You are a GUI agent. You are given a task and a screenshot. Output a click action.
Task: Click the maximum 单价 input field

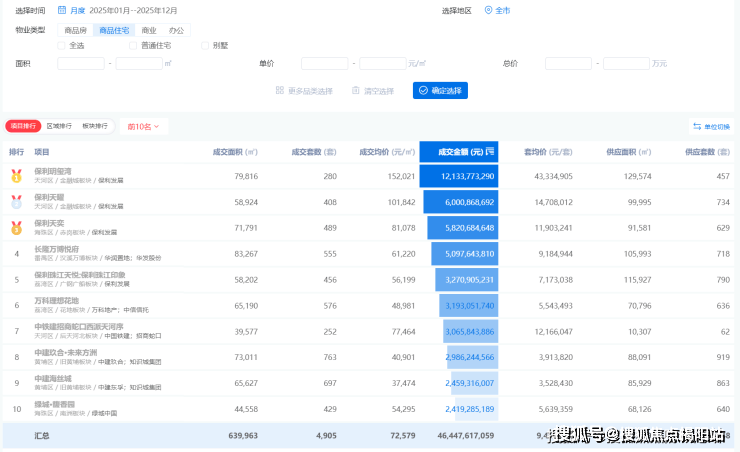(383, 63)
